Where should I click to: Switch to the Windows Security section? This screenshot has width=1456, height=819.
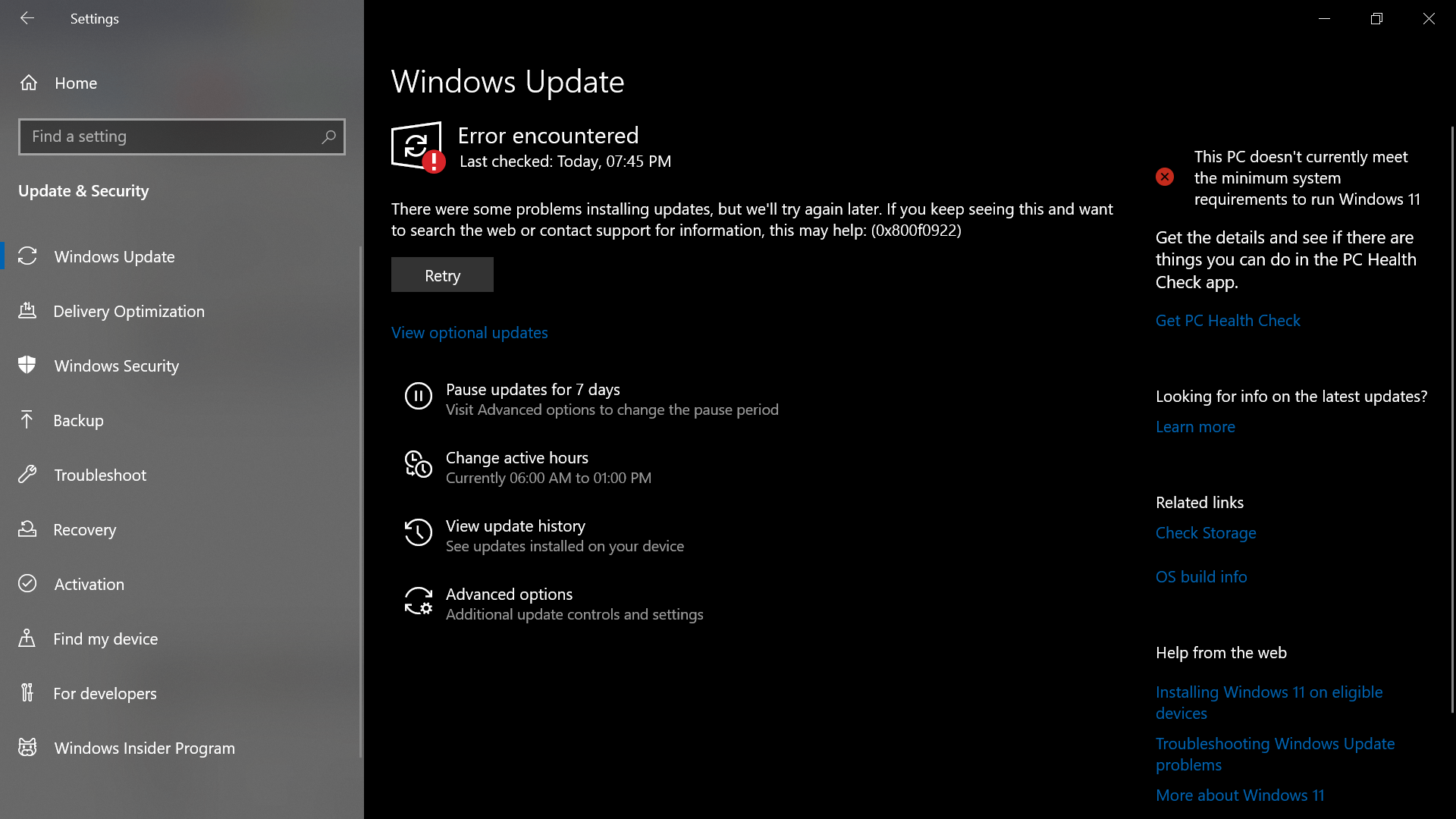pyautogui.click(x=180, y=366)
